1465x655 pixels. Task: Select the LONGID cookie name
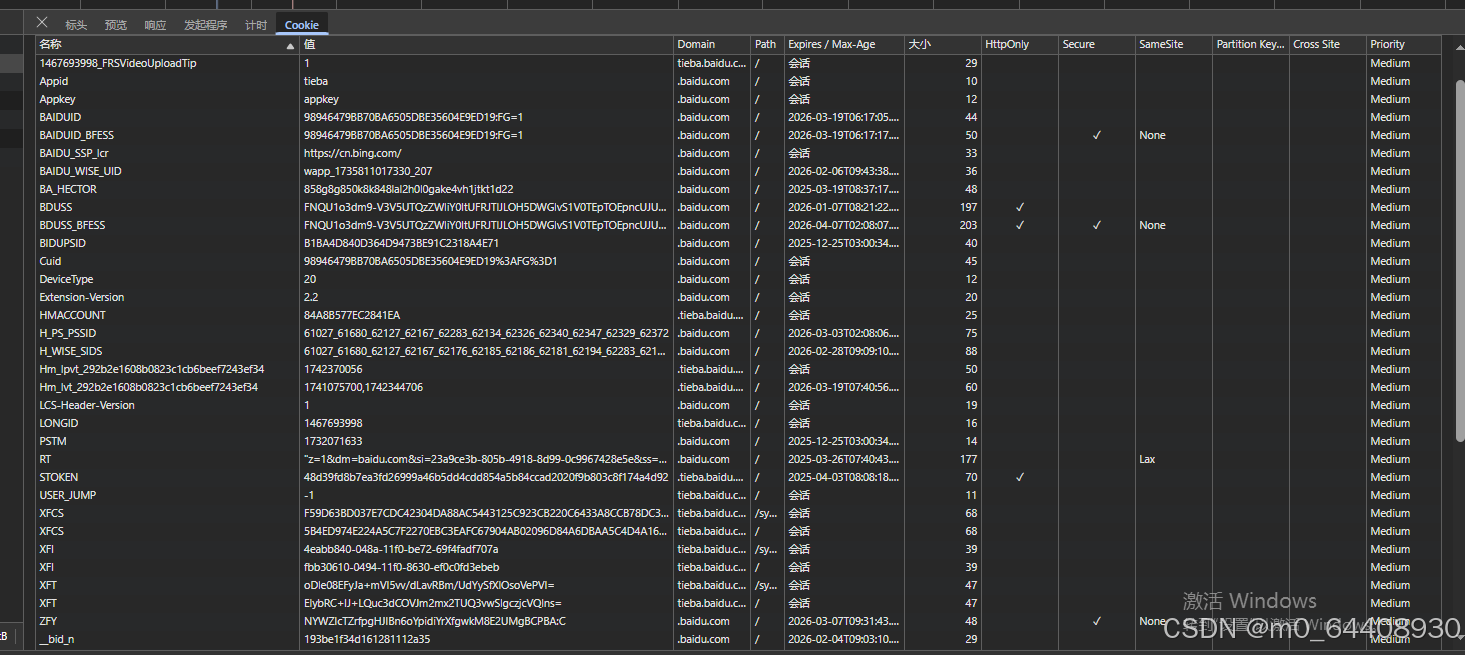[x=59, y=423]
